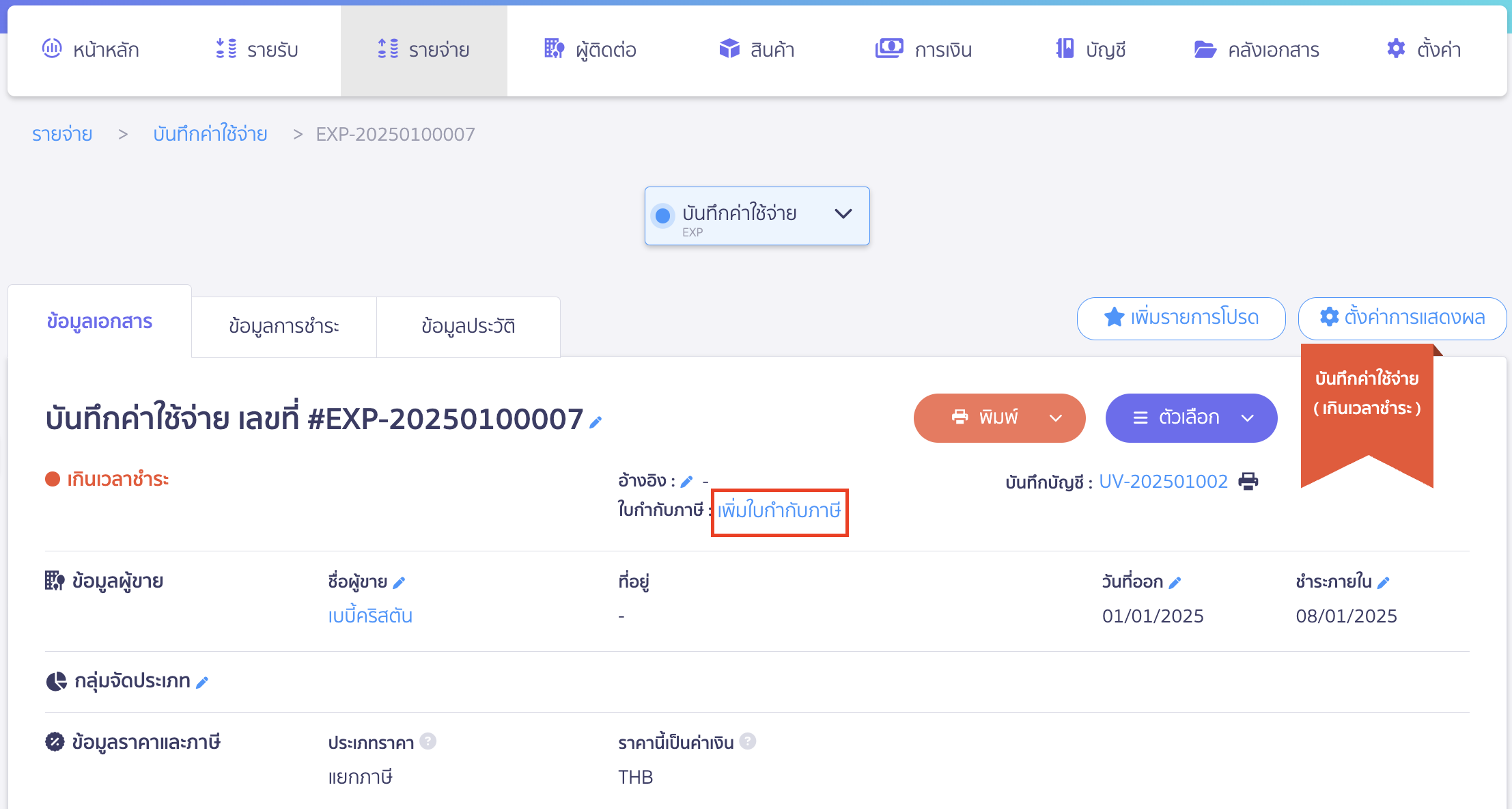Select the รายรับ income menu icon
Viewport: 1512px width, 809px height.
tap(225, 49)
